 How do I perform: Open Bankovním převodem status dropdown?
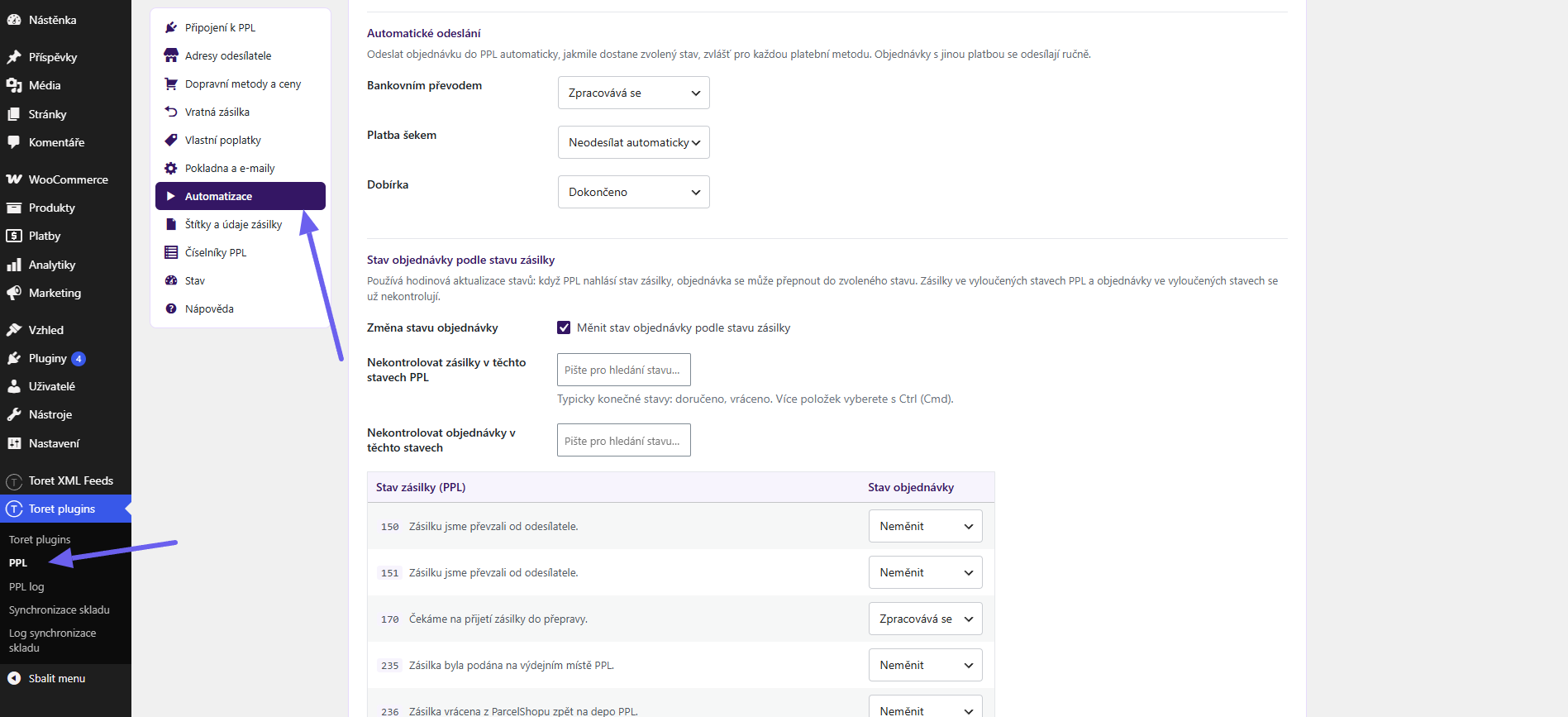pos(634,93)
